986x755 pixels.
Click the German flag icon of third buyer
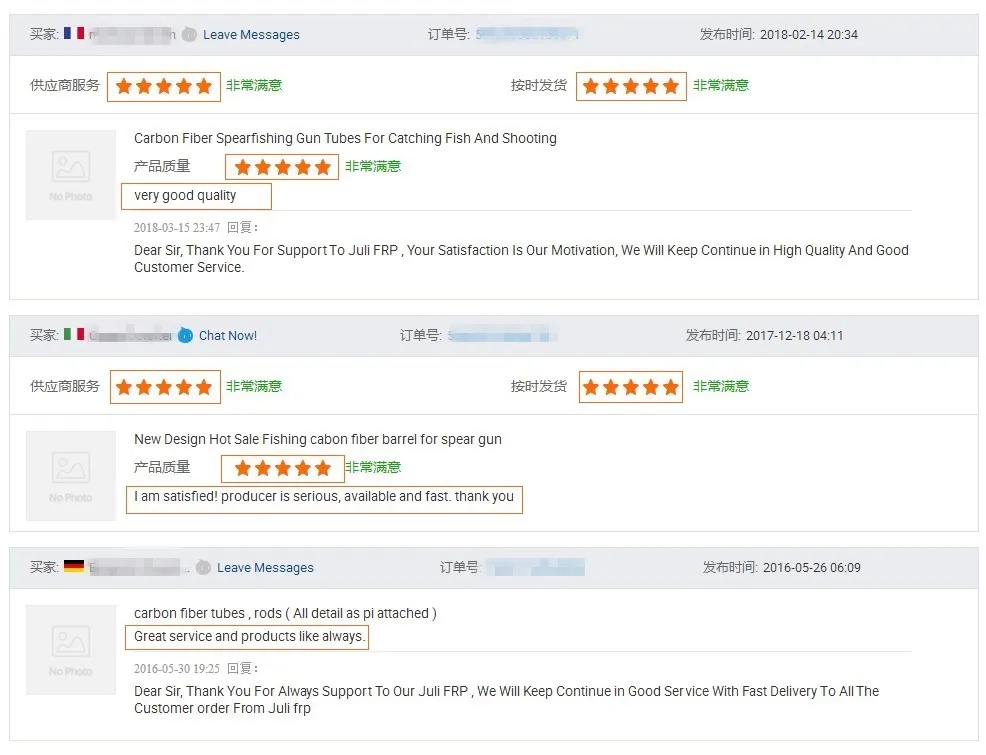coord(74,566)
